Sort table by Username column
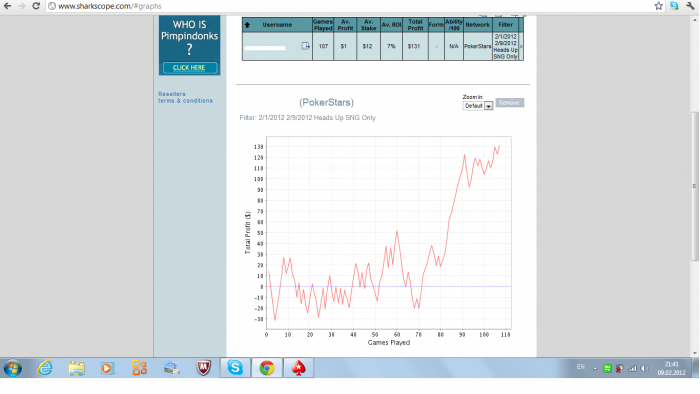This screenshot has height=394, width=700. click(277, 25)
